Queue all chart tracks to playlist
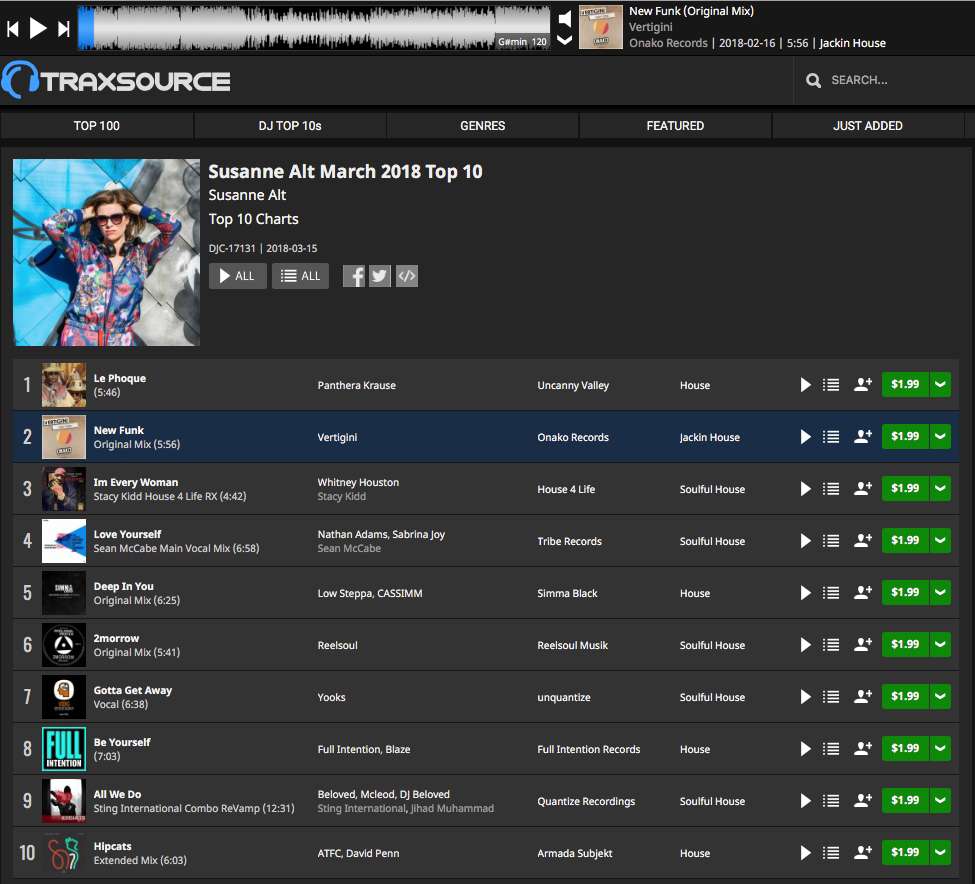This screenshot has height=884, width=975. tap(300, 276)
